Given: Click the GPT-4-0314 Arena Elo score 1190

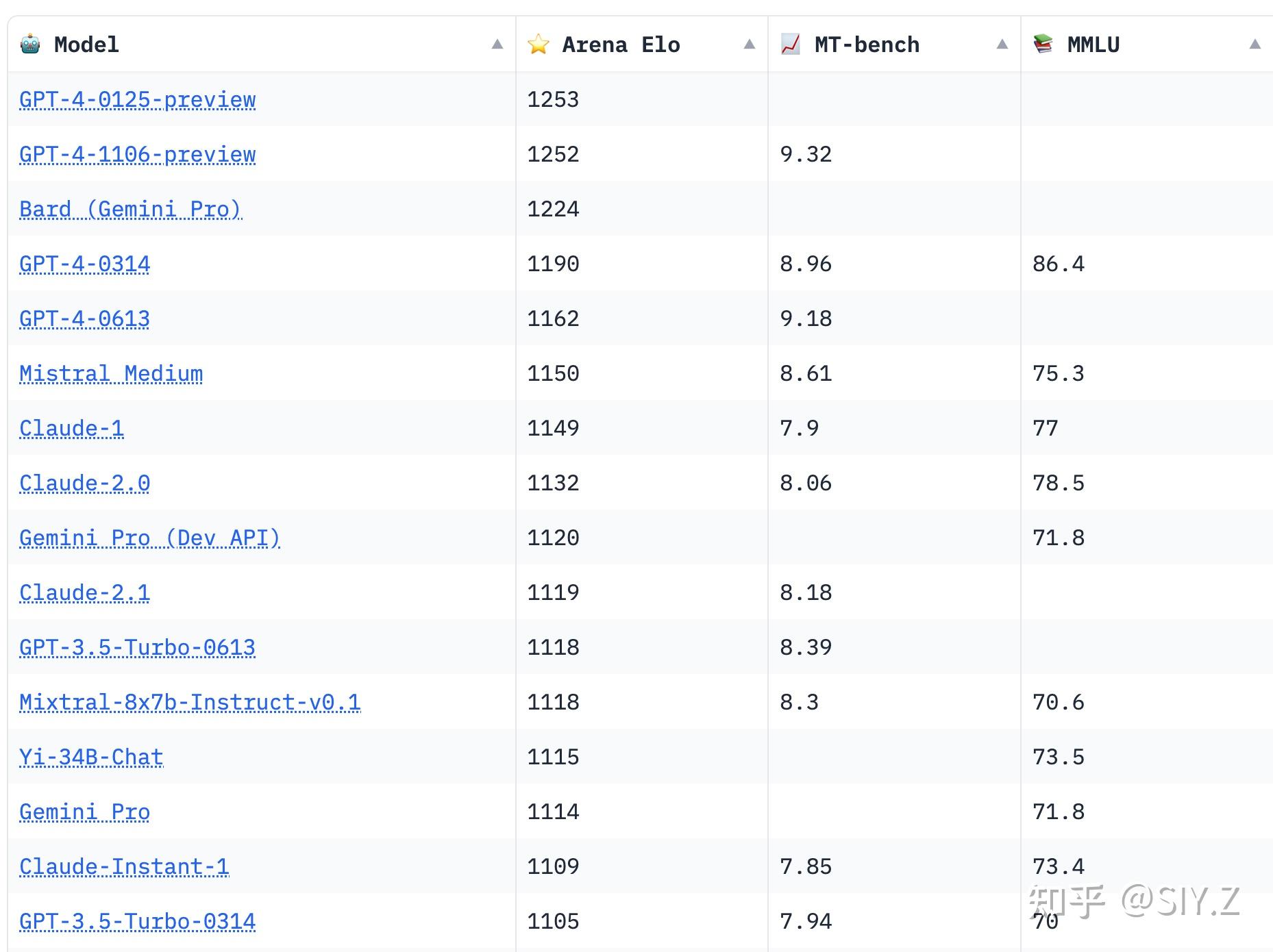Looking at the screenshot, I should point(553,264).
